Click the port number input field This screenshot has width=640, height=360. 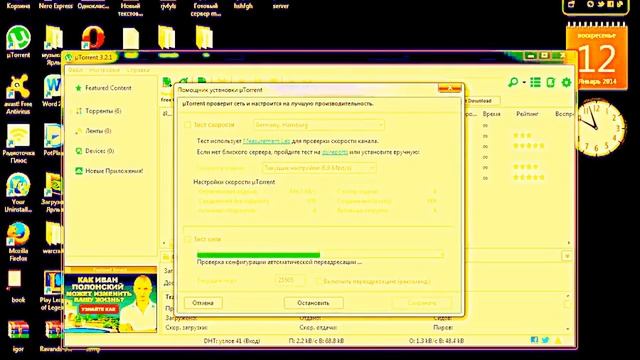[x=290, y=281]
